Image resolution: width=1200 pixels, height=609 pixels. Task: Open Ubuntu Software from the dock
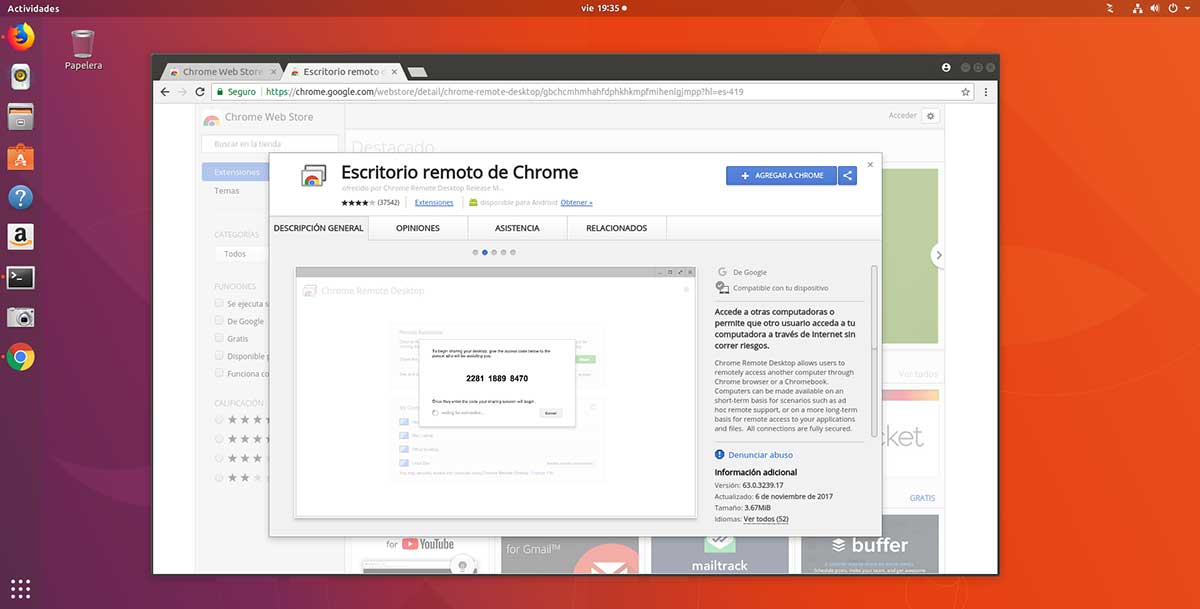coord(21,156)
